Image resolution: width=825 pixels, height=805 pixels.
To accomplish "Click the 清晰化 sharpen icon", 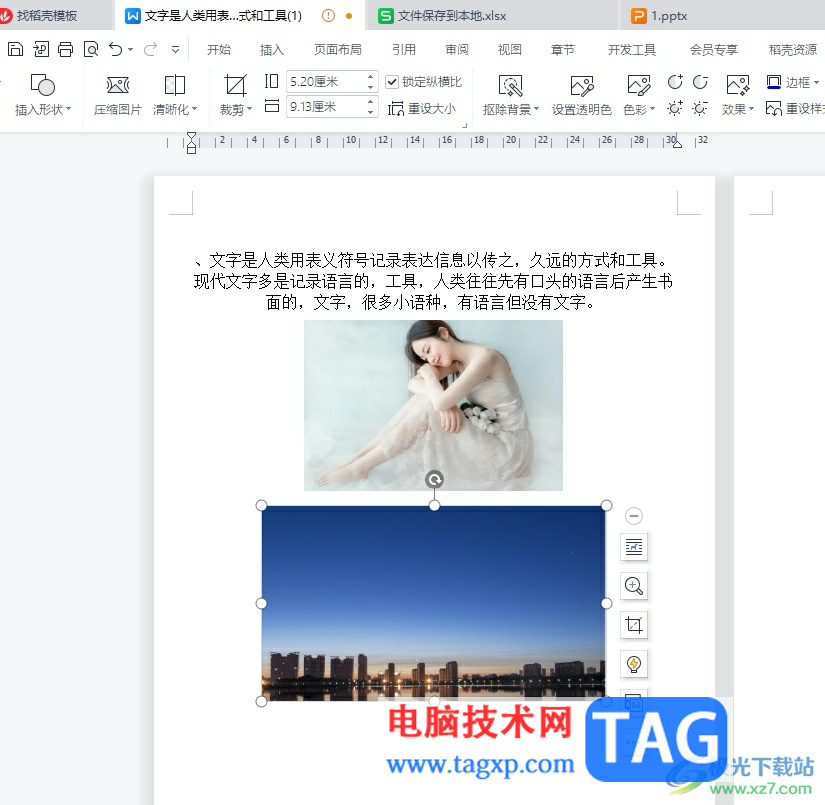I will [175, 85].
